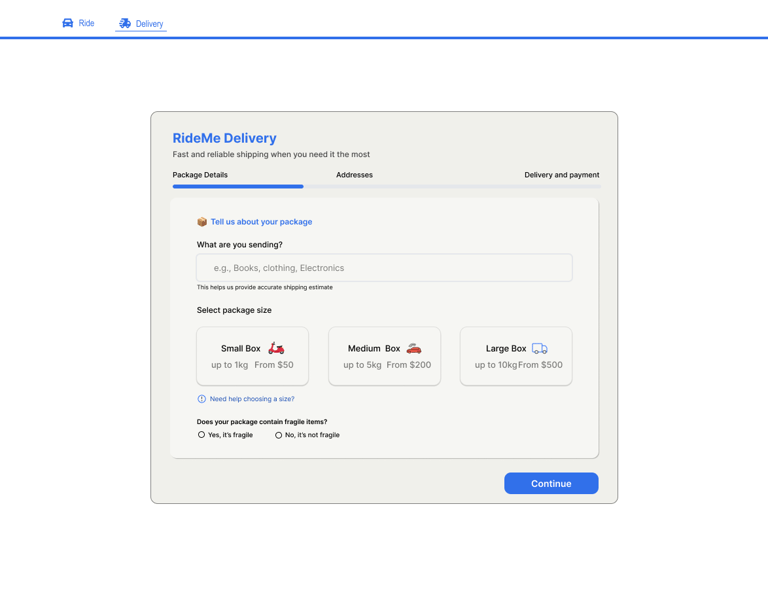Image resolution: width=768 pixels, height=589 pixels.
Task: Click 'Tell us about your package' heading
Action: [x=261, y=222]
